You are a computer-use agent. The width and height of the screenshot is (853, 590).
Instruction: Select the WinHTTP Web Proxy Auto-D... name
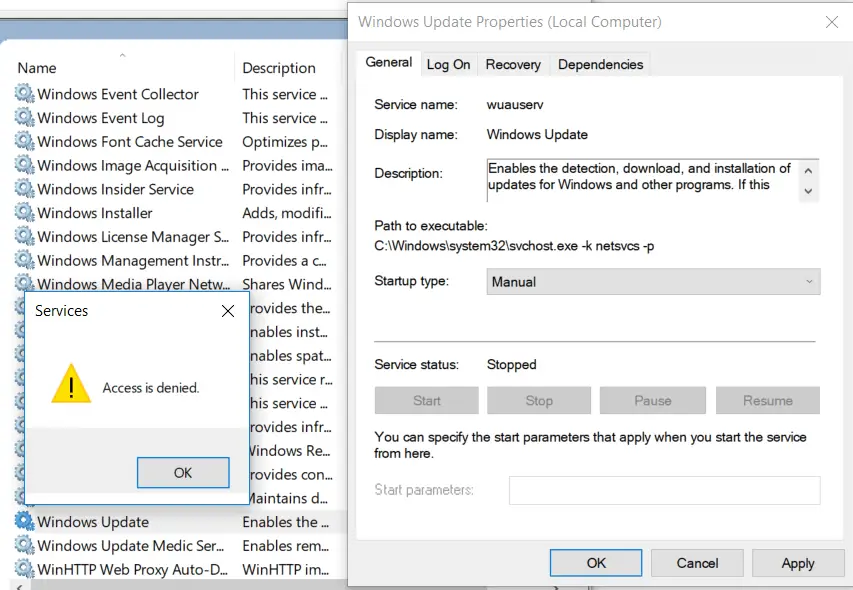click(132, 569)
